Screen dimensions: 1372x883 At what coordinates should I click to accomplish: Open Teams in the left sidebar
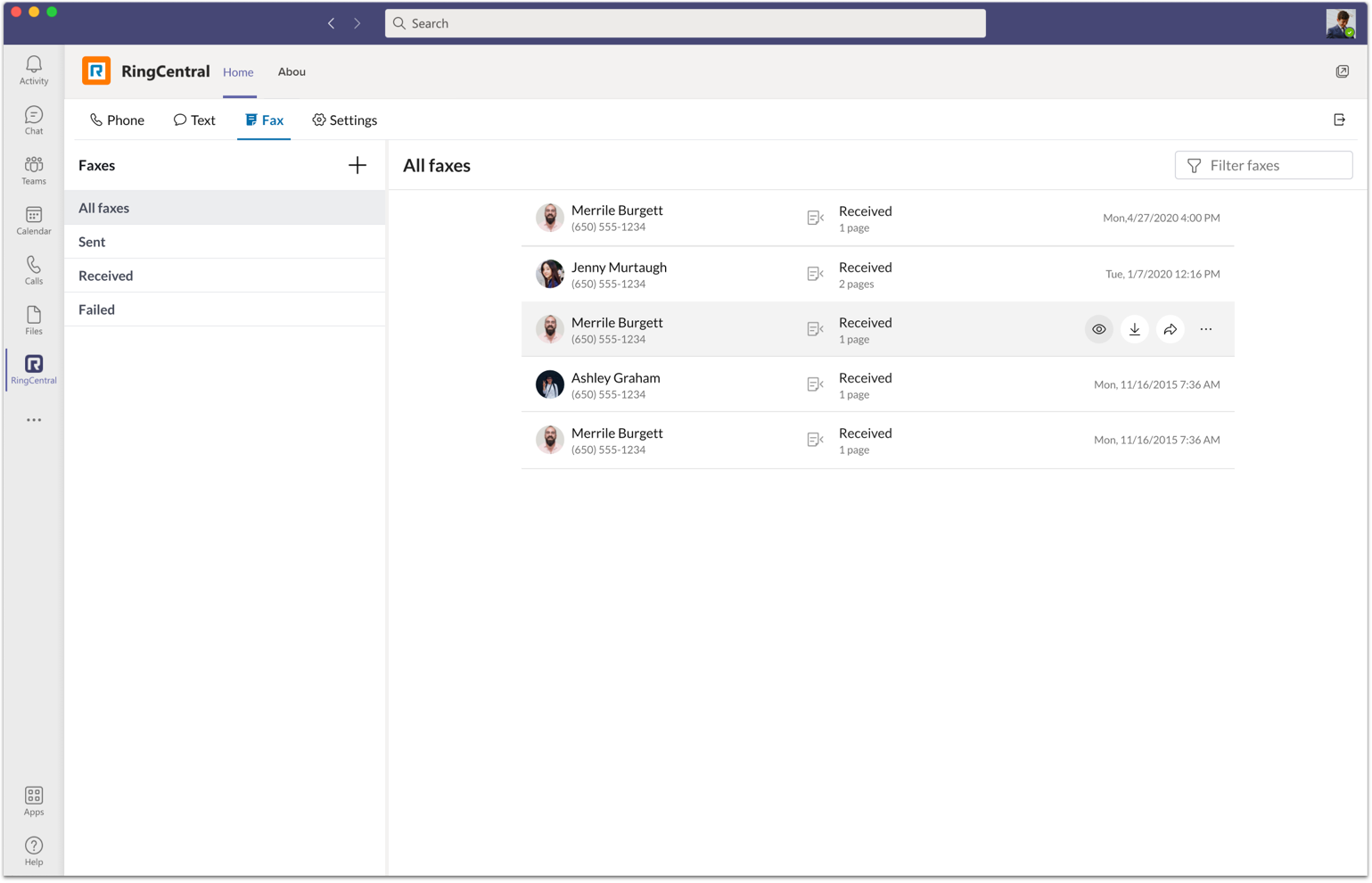point(34,169)
